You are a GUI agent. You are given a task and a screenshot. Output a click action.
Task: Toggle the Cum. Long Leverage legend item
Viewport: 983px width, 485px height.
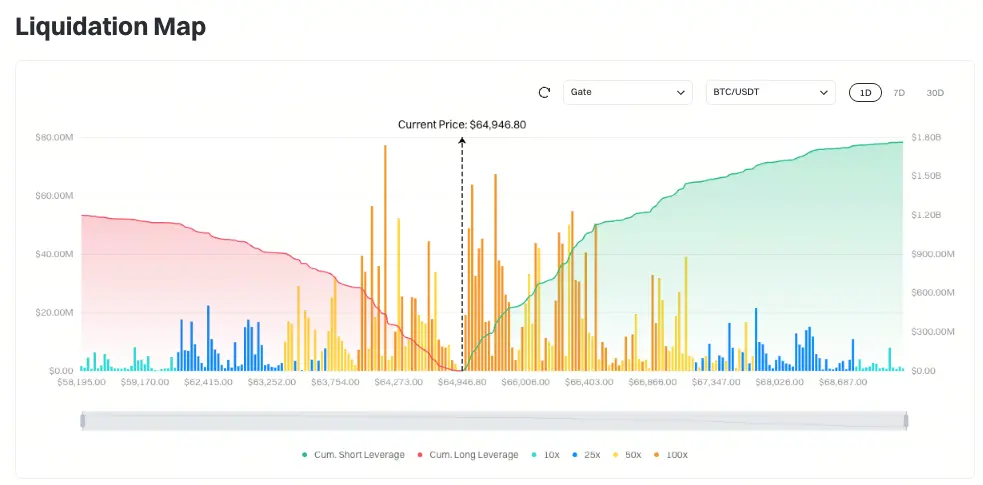click(468, 455)
